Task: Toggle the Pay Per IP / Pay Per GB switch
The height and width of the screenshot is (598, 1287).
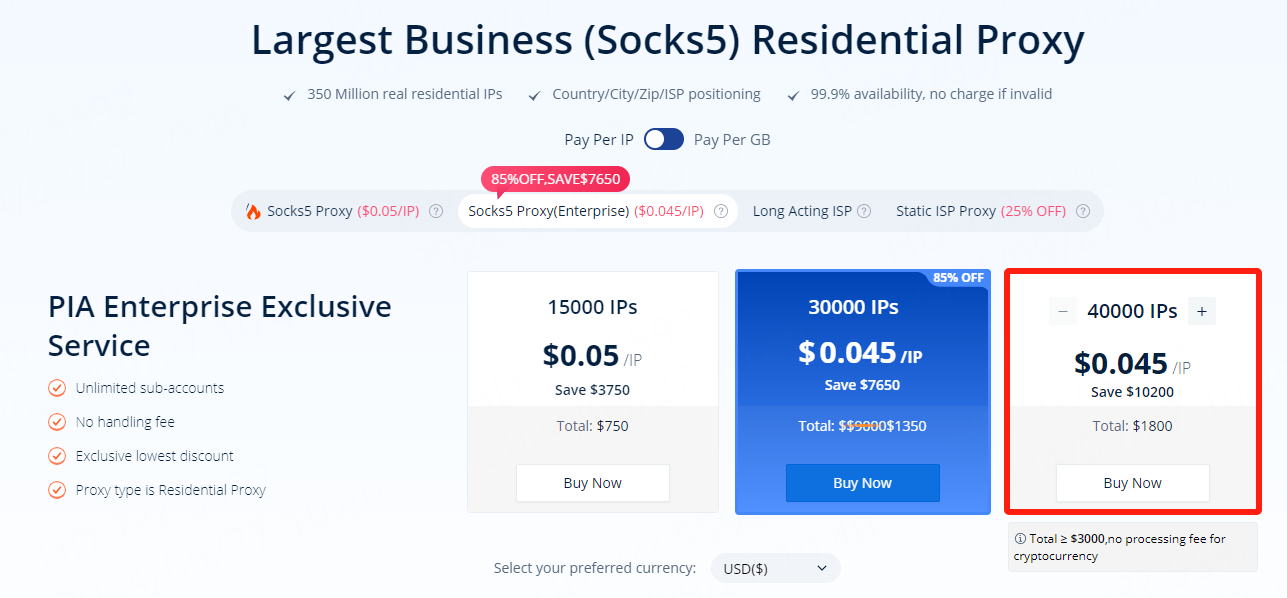Action: 664,140
